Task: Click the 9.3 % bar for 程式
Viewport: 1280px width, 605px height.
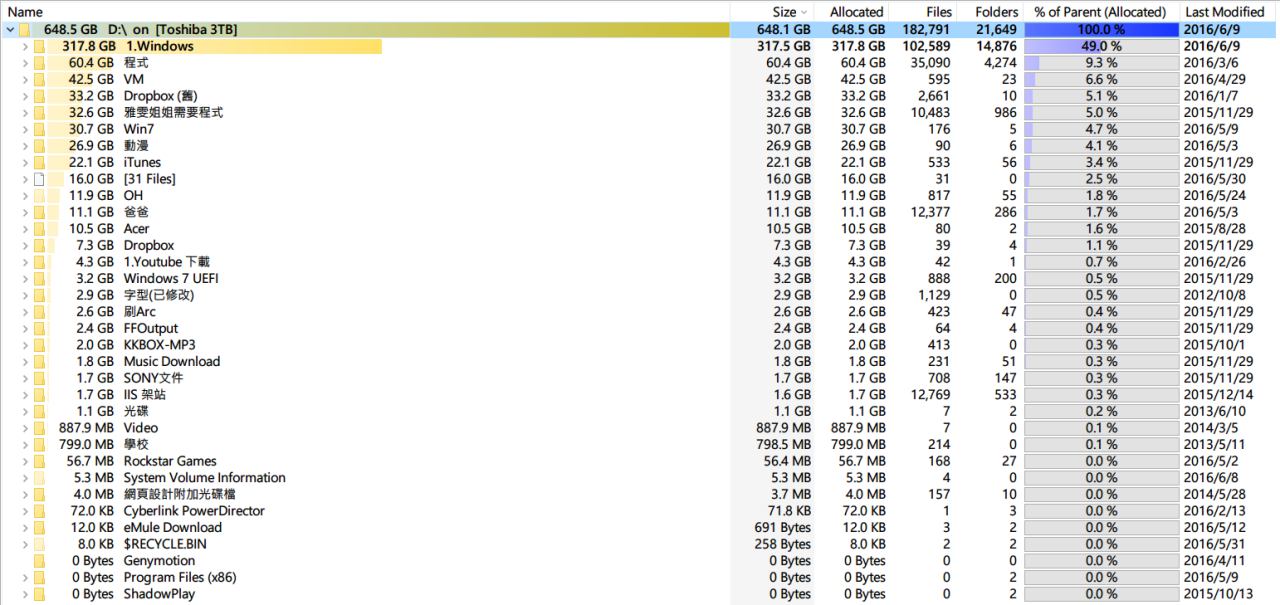Action: pos(1101,63)
